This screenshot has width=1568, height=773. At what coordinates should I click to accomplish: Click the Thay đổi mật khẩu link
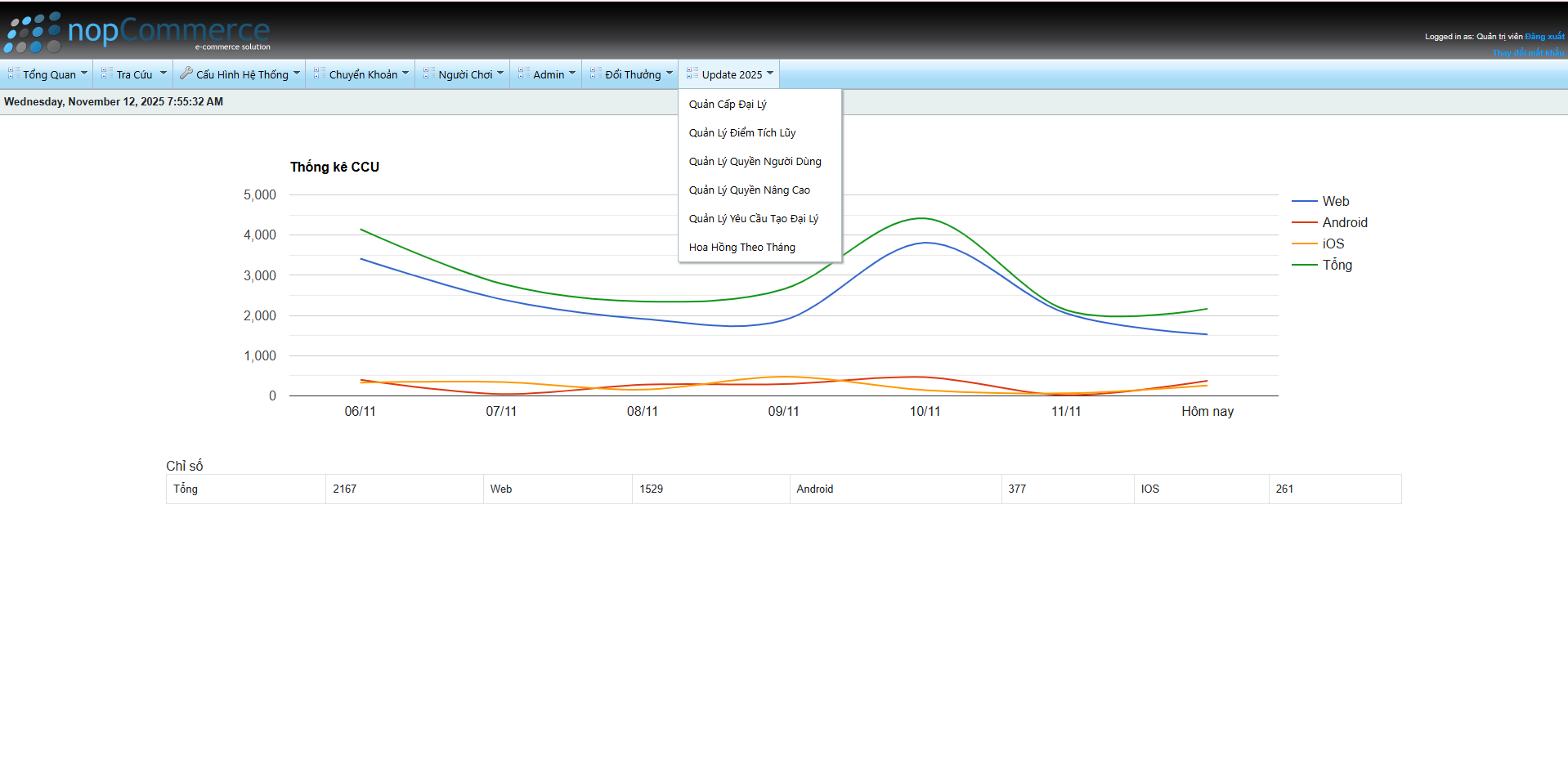click(x=1528, y=52)
